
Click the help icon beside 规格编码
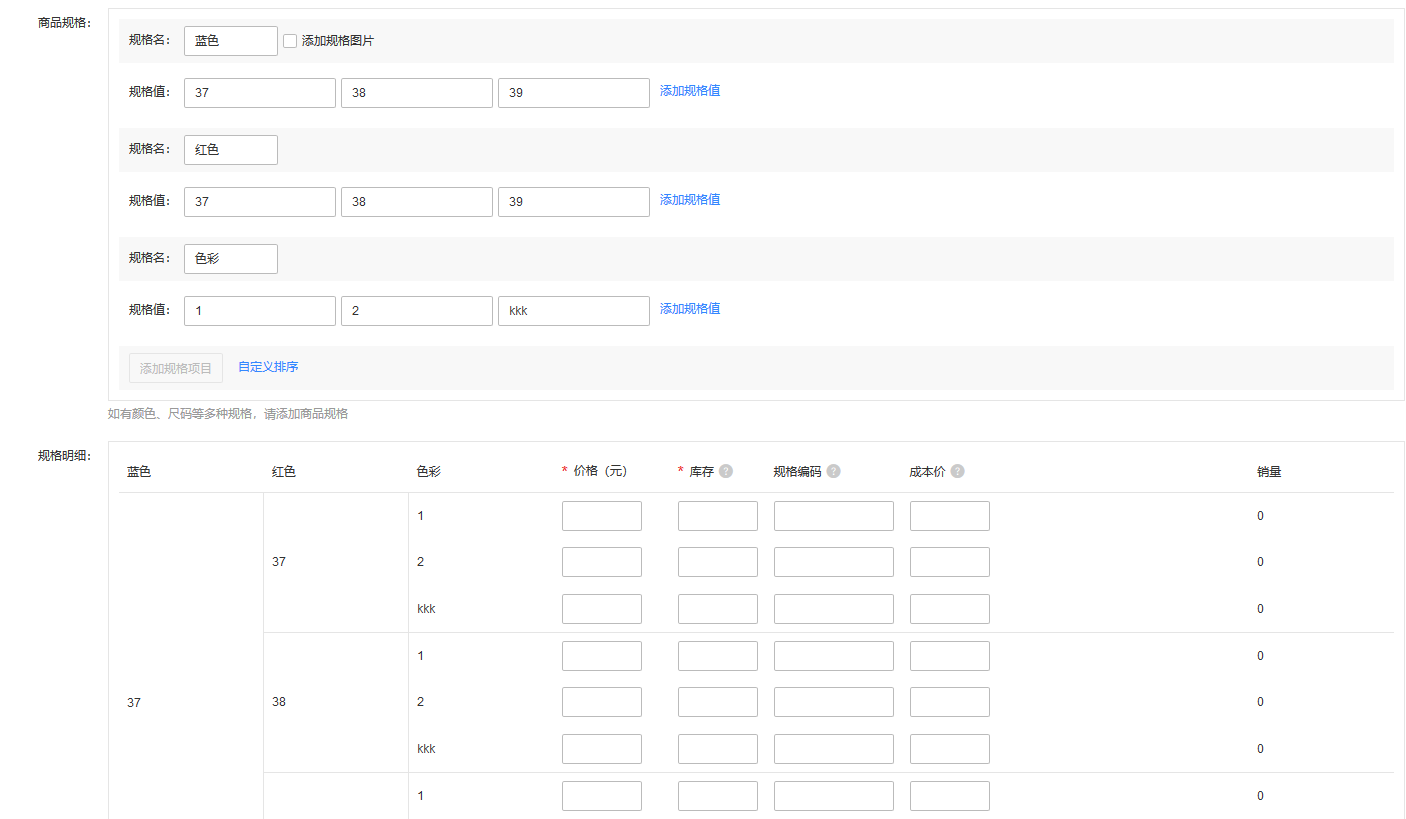(833, 471)
